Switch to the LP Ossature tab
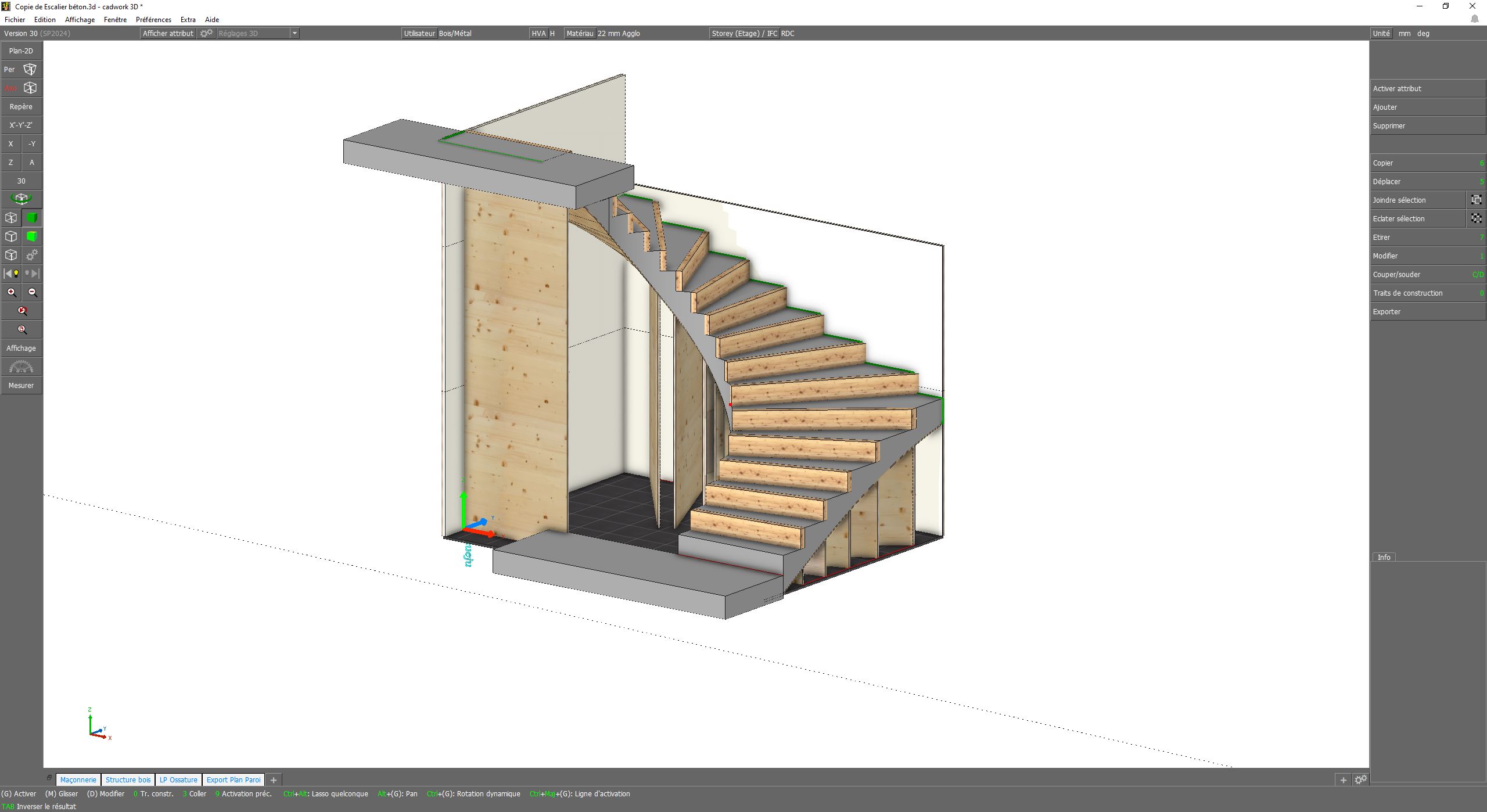Viewport: 1487px width, 812px height. click(x=178, y=780)
